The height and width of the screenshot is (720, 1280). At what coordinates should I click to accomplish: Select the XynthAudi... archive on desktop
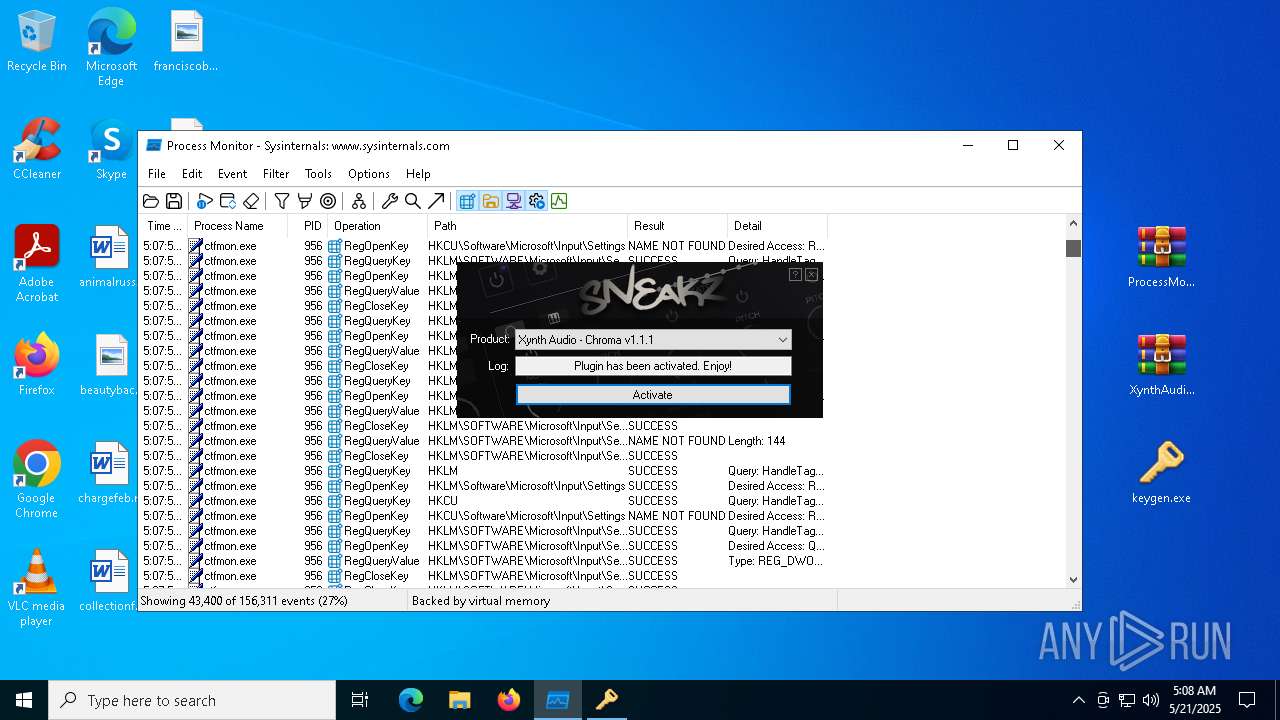click(x=1161, y=365)
